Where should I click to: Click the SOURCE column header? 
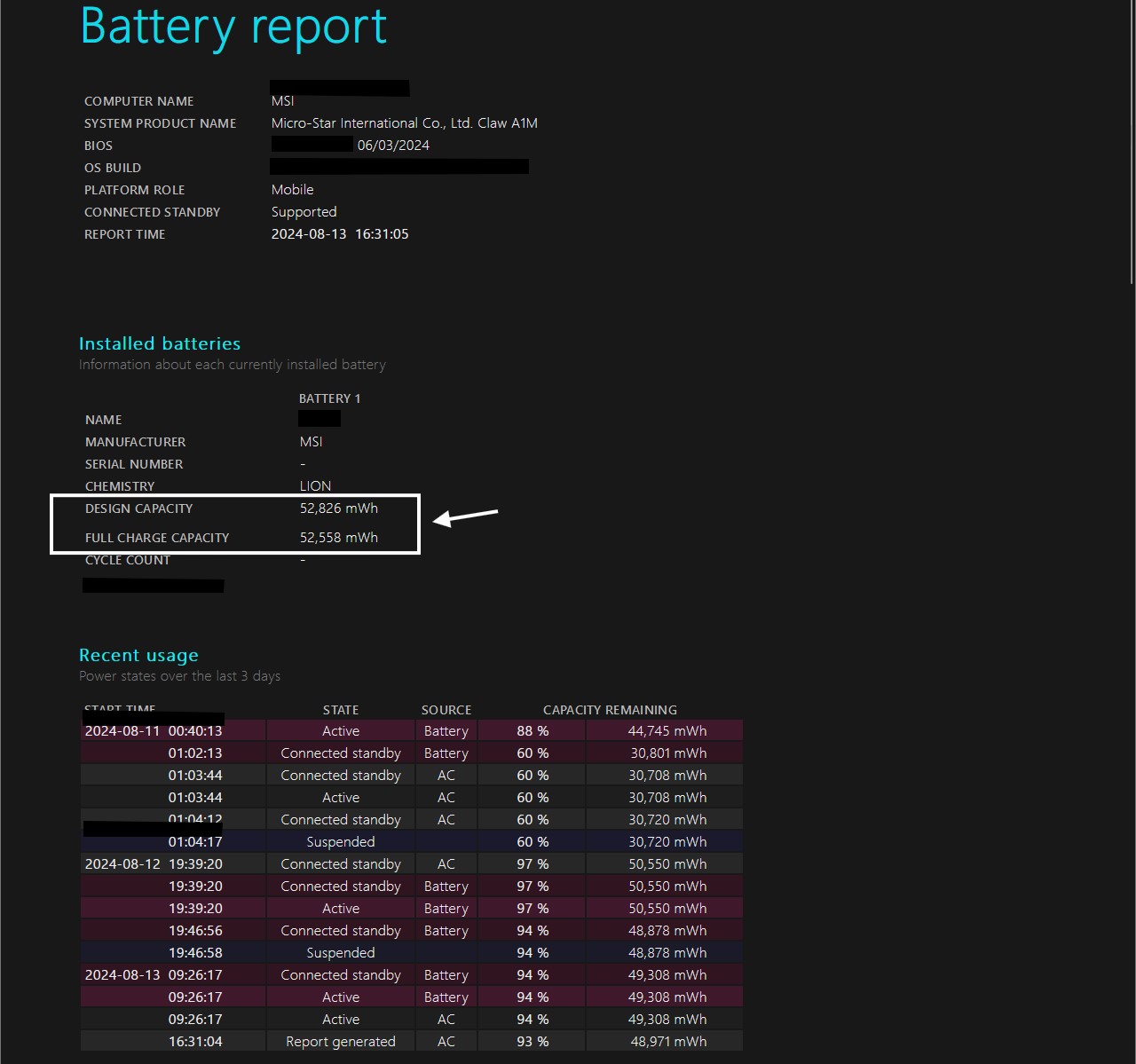pyautogui.click(x=446, y=710)
